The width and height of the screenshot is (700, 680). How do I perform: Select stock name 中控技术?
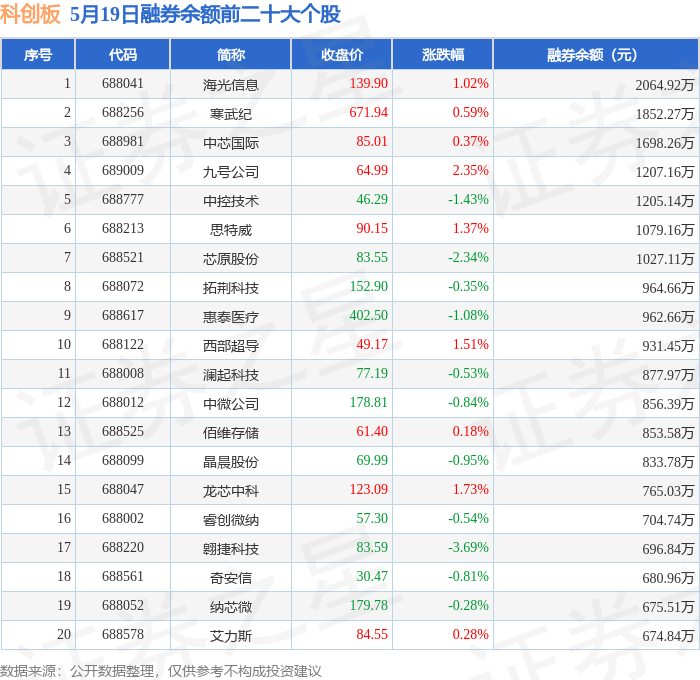231,200
